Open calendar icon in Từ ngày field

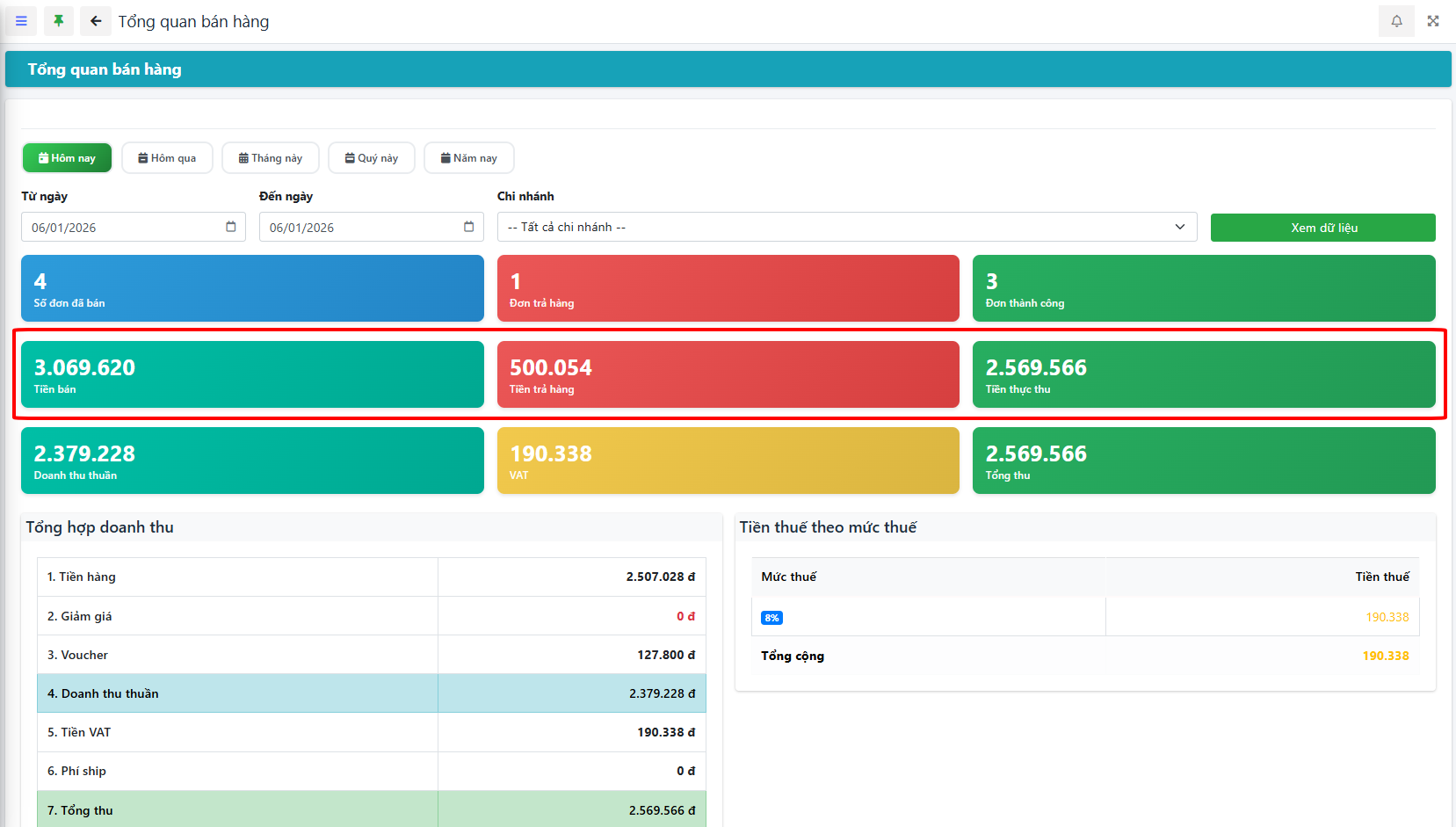point(231,227)
